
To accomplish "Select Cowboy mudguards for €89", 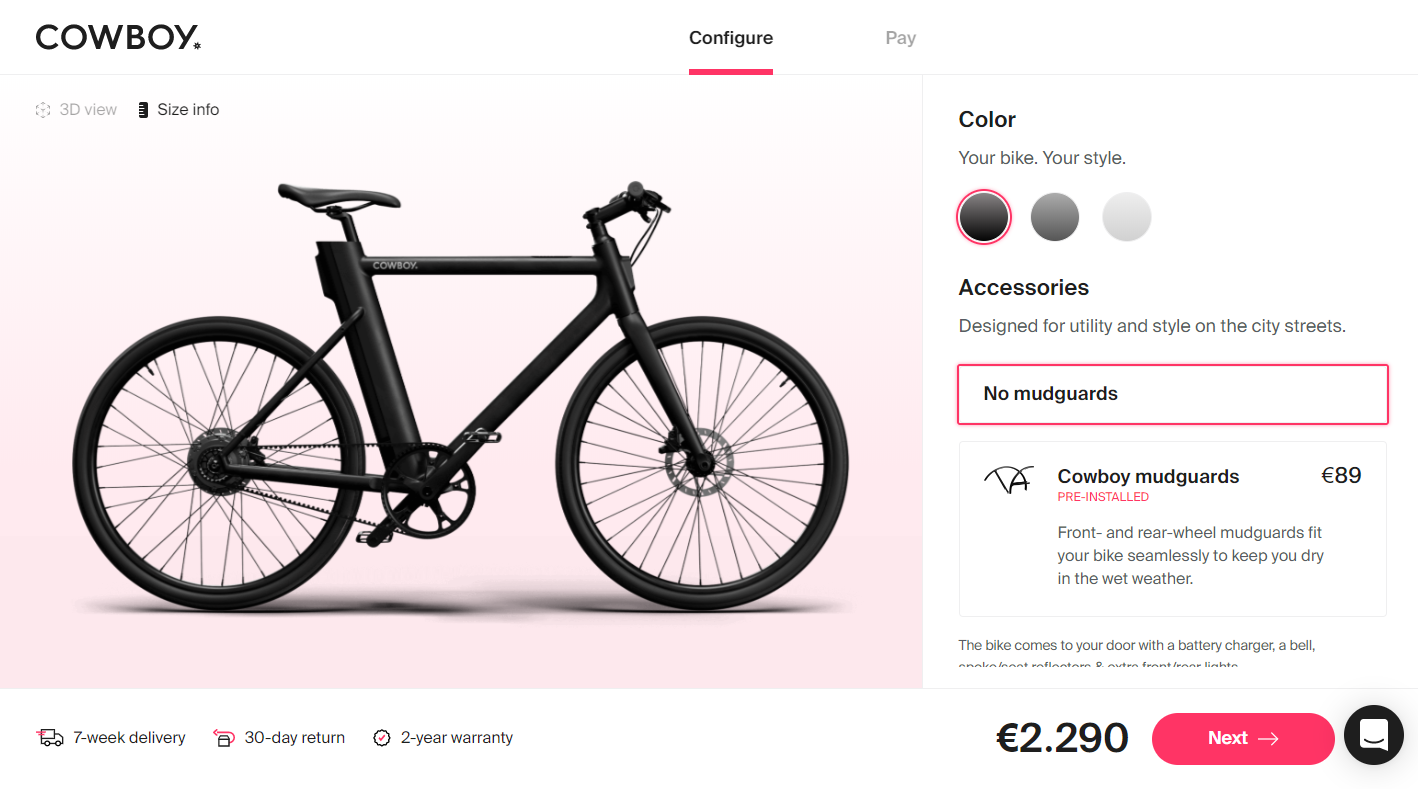I will pyautogui.click(x=1172, y=528).
